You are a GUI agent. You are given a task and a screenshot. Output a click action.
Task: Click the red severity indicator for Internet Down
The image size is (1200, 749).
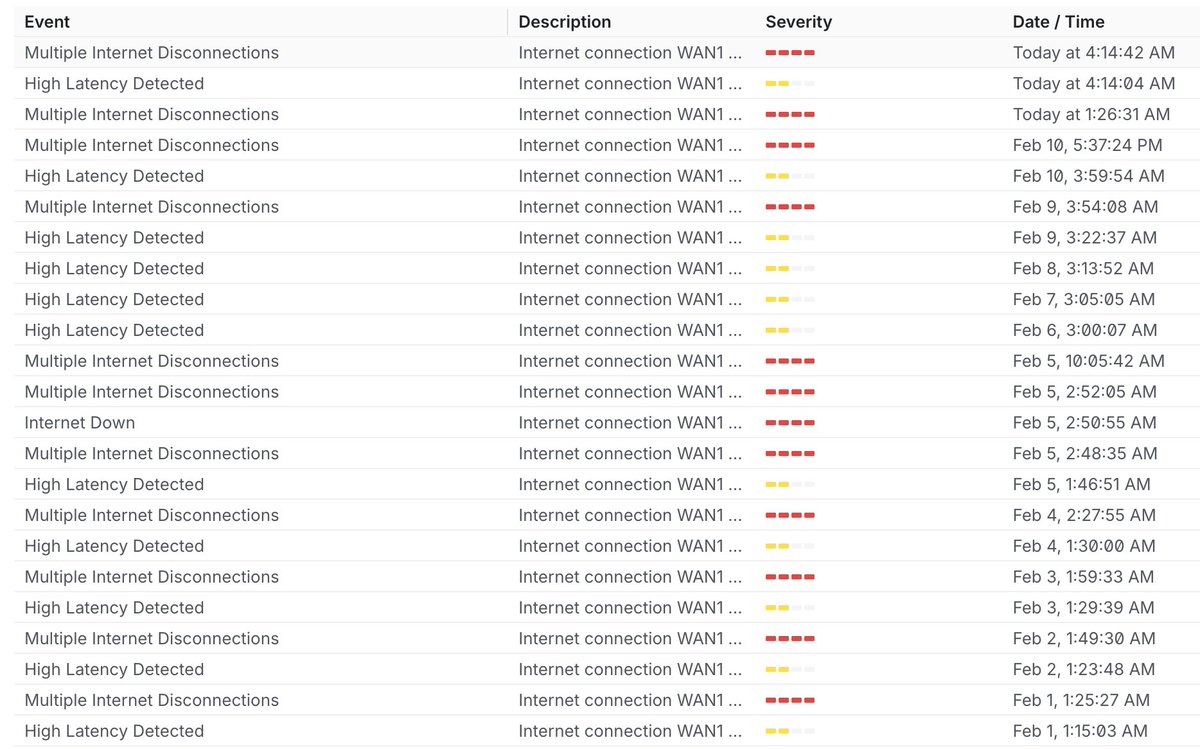(790, 423)
